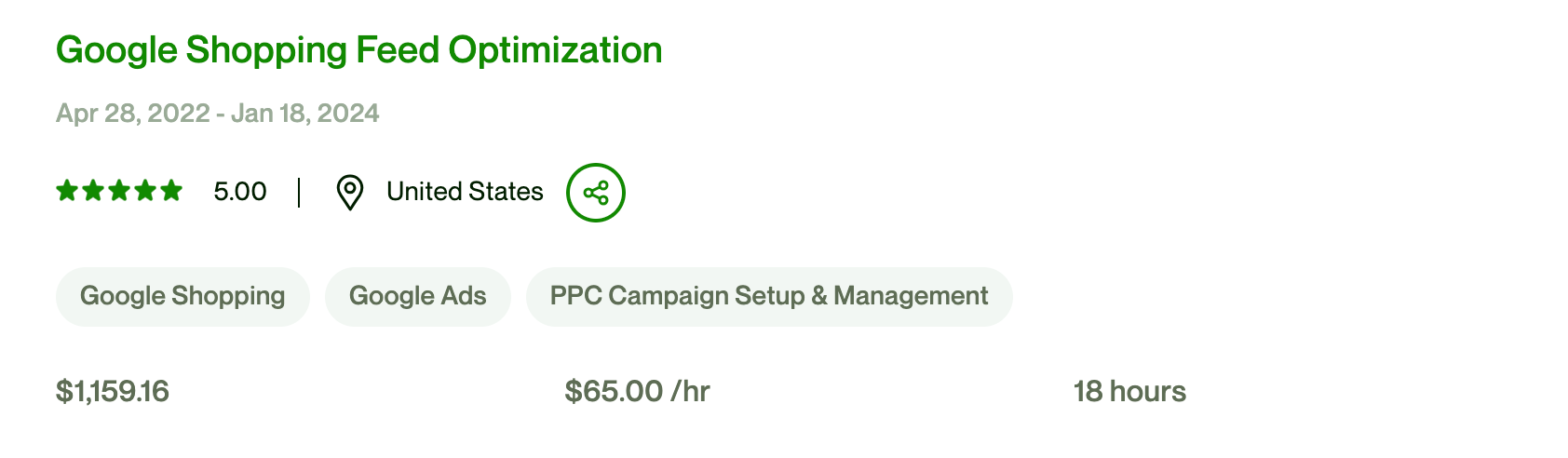
Task: Click the PPC Campaign Setup & Management tag
Action: click(768, 296)
